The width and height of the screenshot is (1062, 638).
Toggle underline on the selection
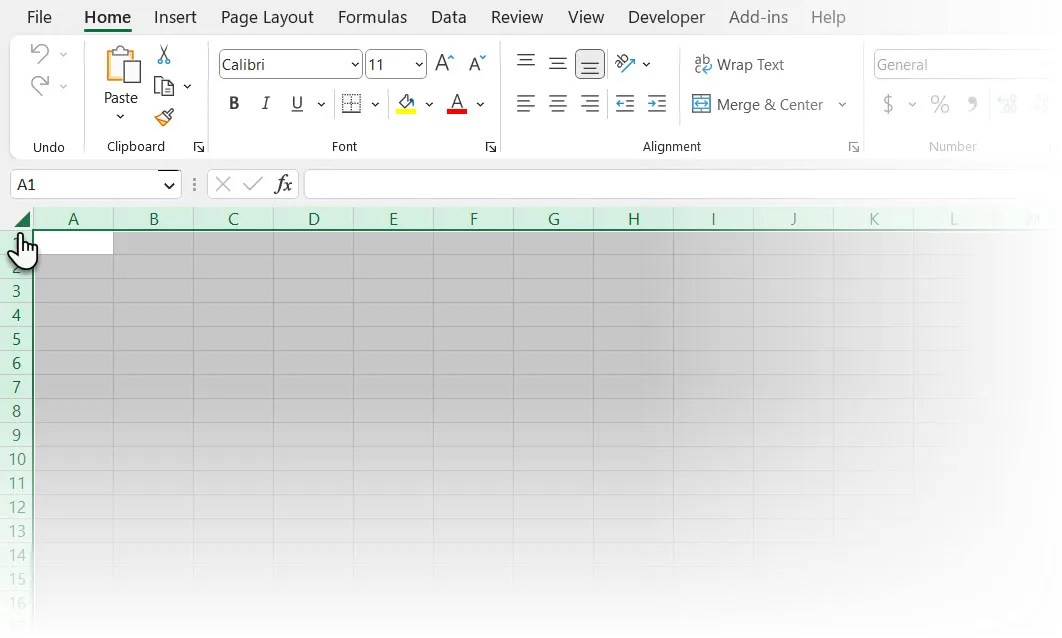296,103
